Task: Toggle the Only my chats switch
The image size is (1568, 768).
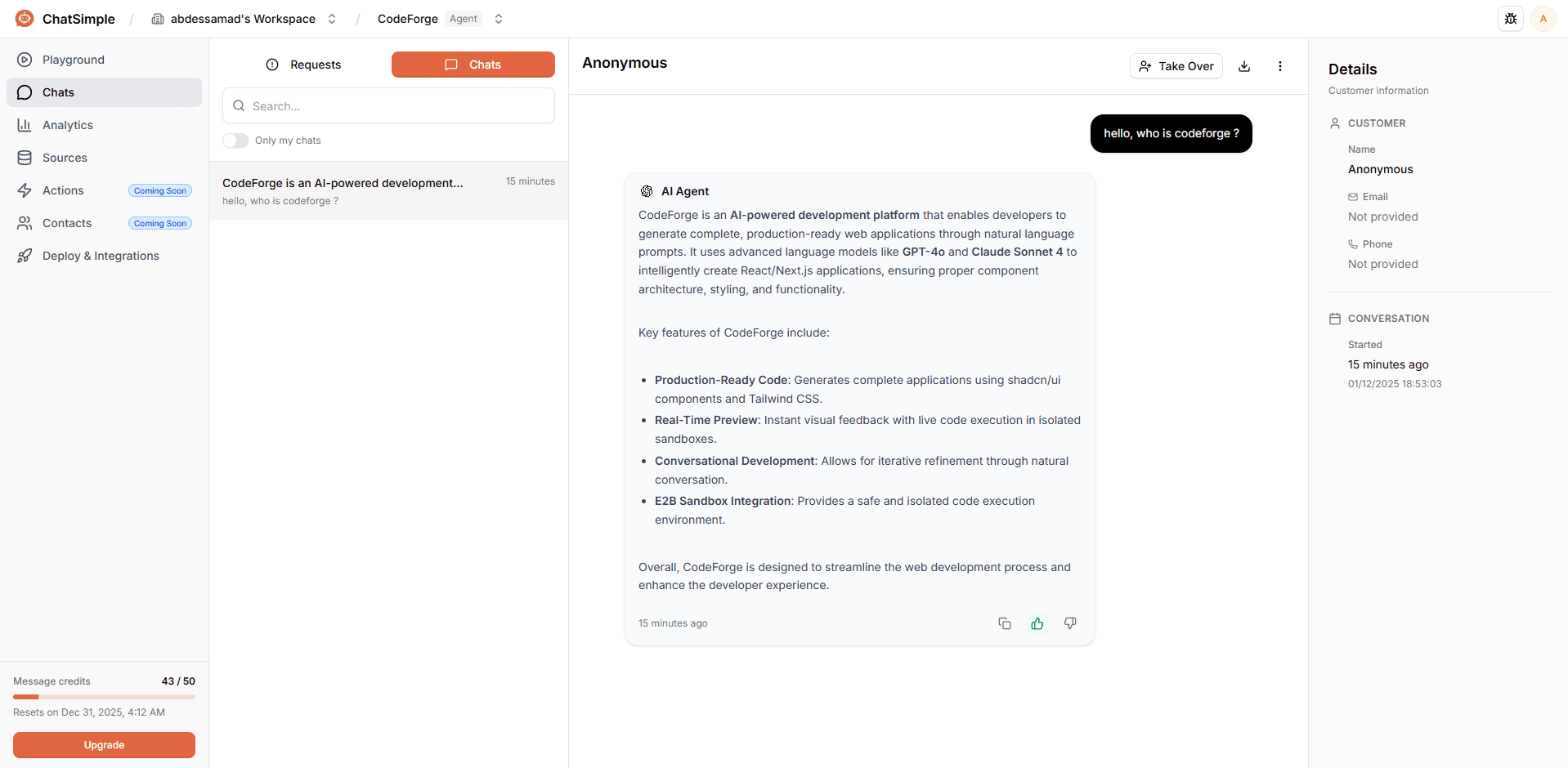Action: click(x=235, y=141)
